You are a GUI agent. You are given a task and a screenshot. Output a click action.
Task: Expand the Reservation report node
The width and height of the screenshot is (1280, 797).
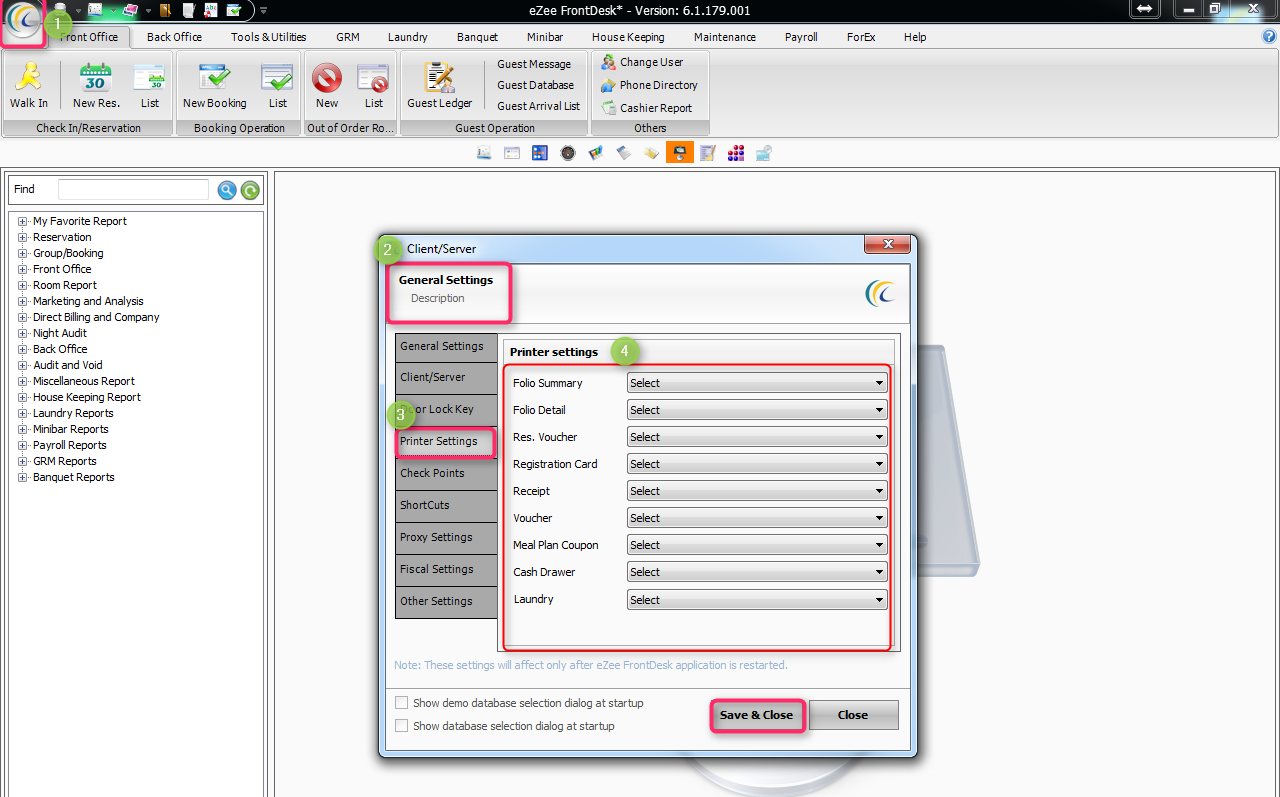click(x=23, y=237)
